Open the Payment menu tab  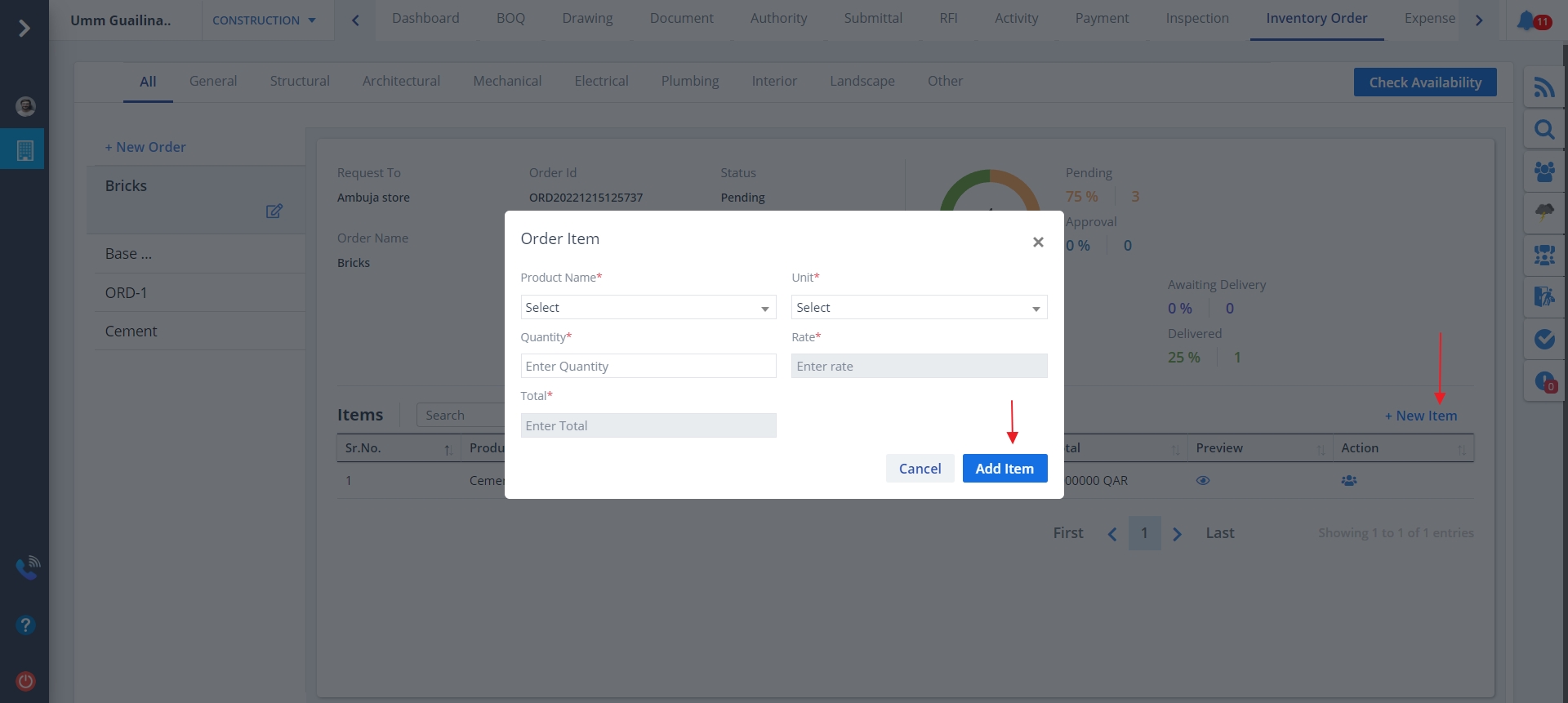1102,18
